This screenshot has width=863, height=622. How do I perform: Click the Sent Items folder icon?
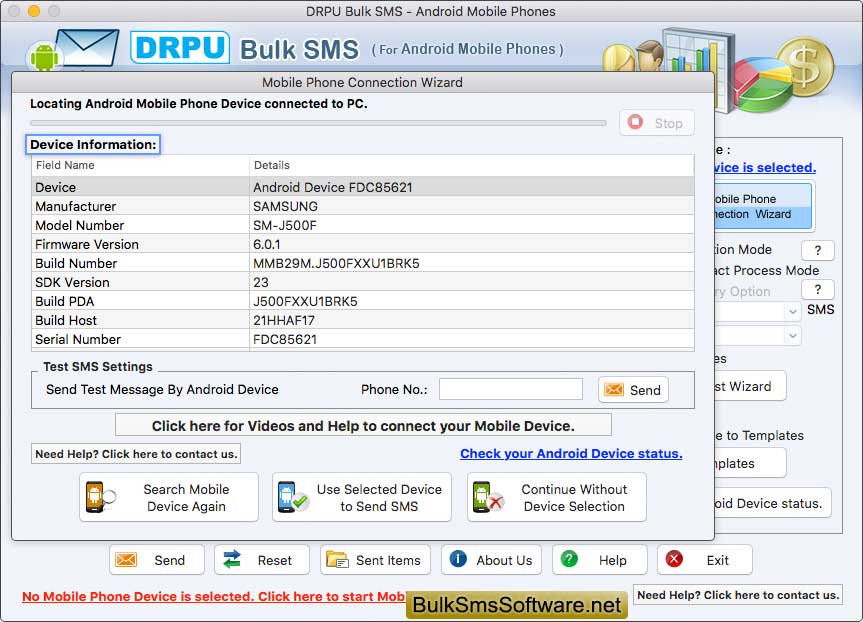tap(337, 559)
